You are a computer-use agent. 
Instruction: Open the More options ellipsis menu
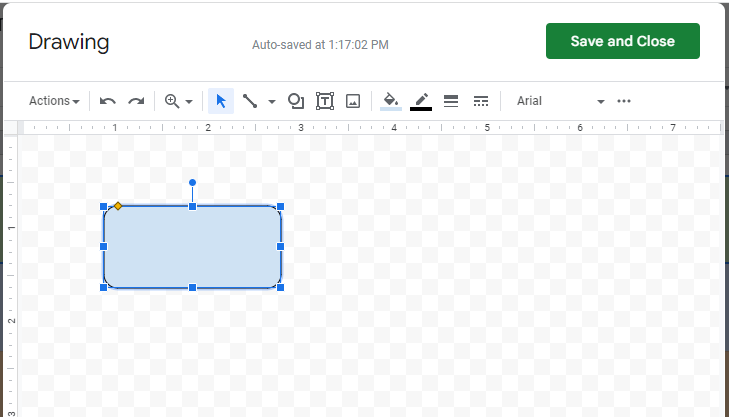pos(624,101)
